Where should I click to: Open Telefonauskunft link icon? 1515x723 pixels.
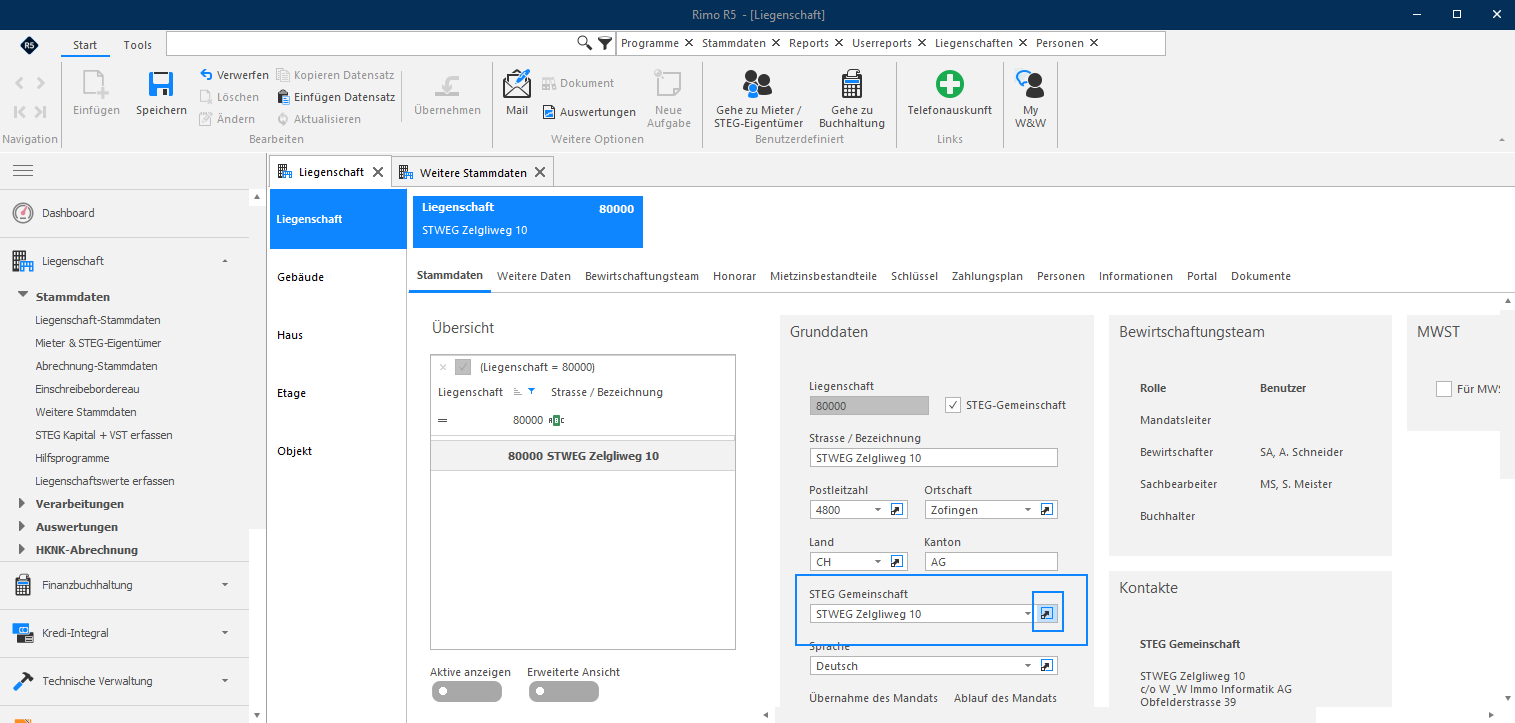tap(949, 84)
